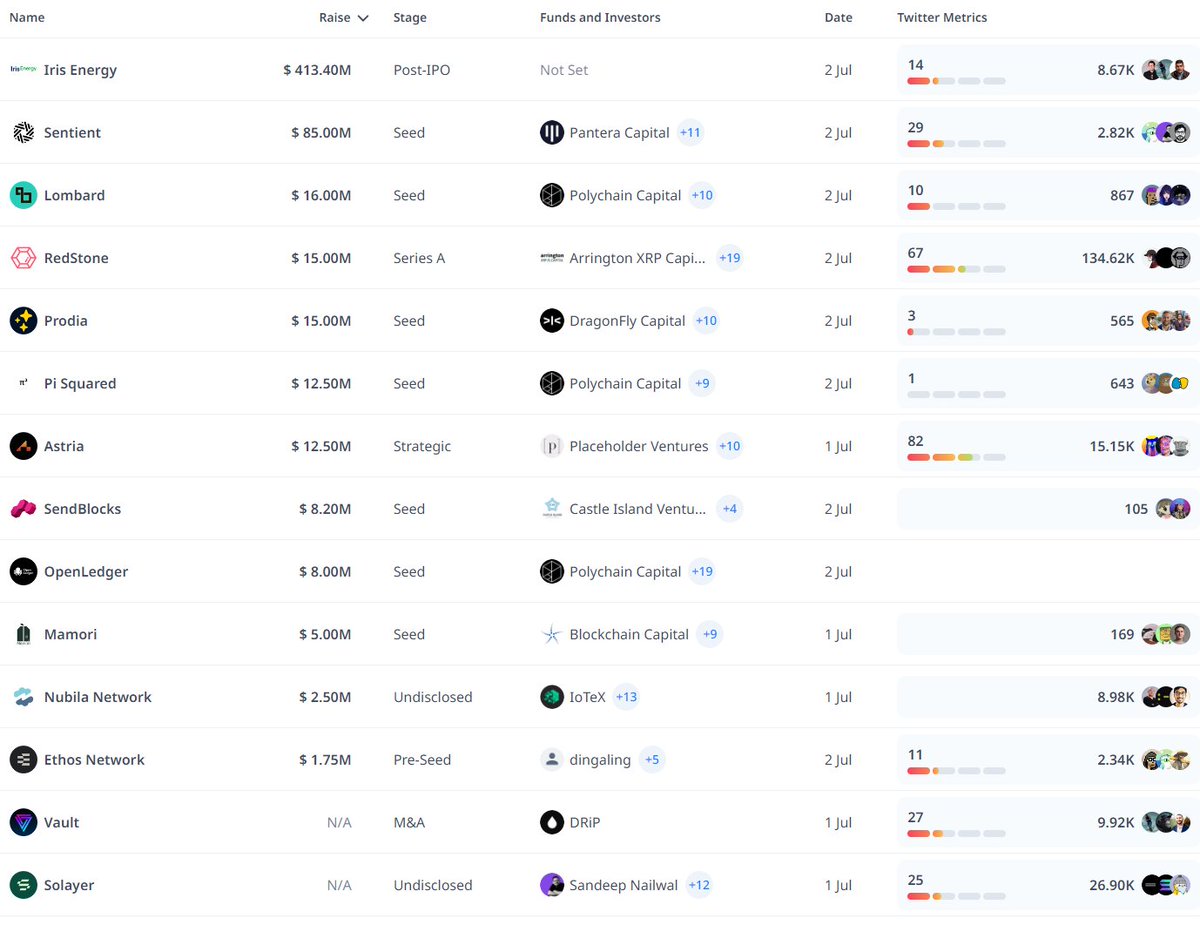This screenshot has width=1200, height=925.
Task: Click Astria's Twitter score bar of 82
Action: 956,458
